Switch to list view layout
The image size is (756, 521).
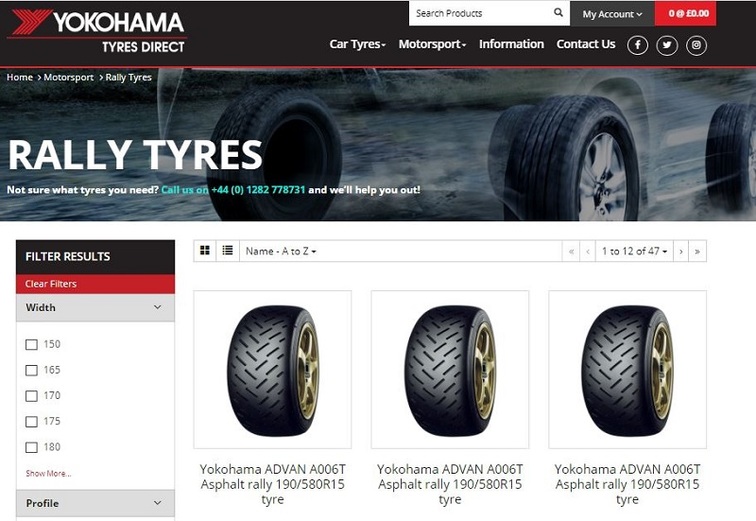point(228,251)
